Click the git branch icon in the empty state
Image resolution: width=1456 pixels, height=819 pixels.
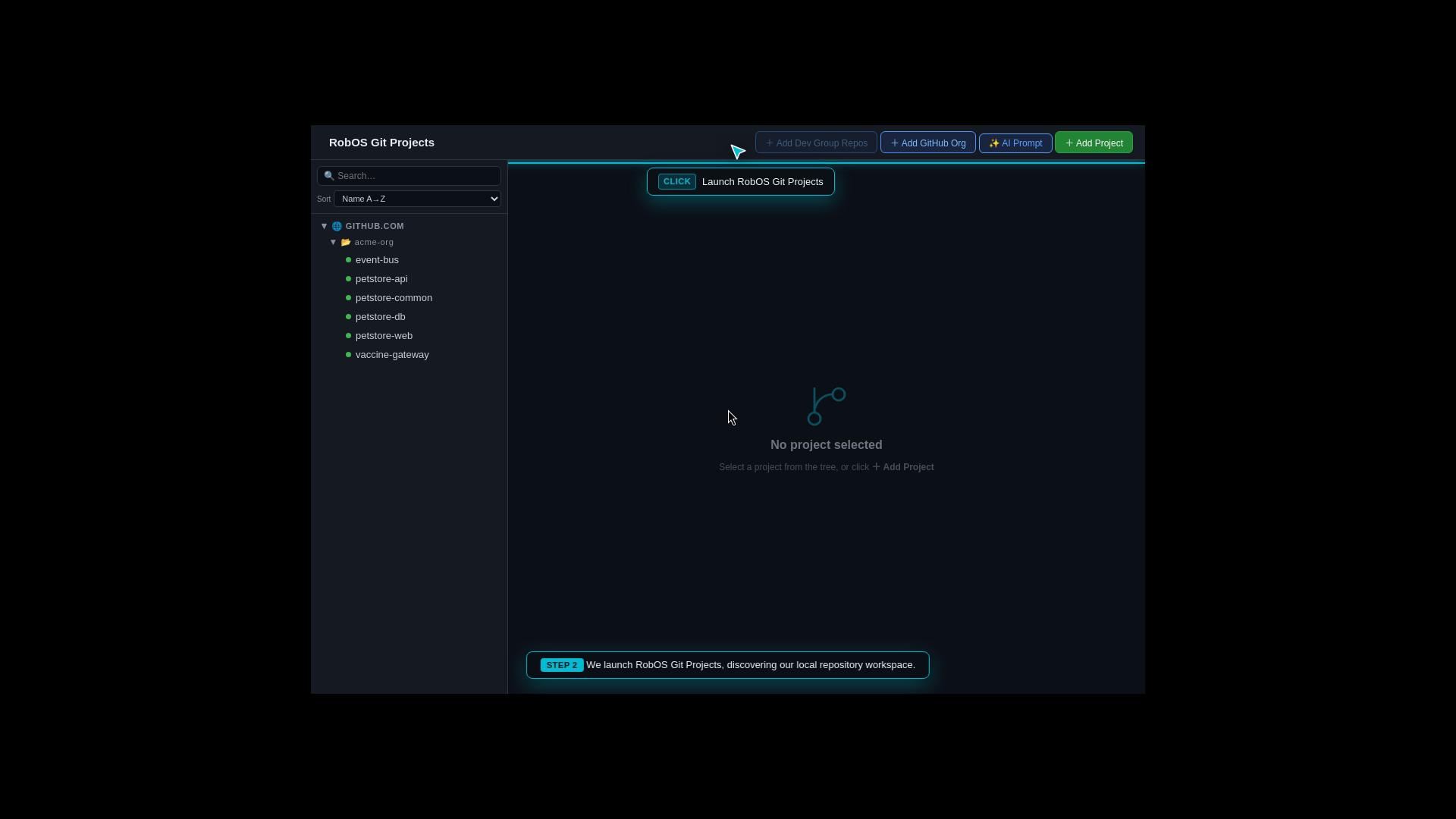click(x=827, y=406)
